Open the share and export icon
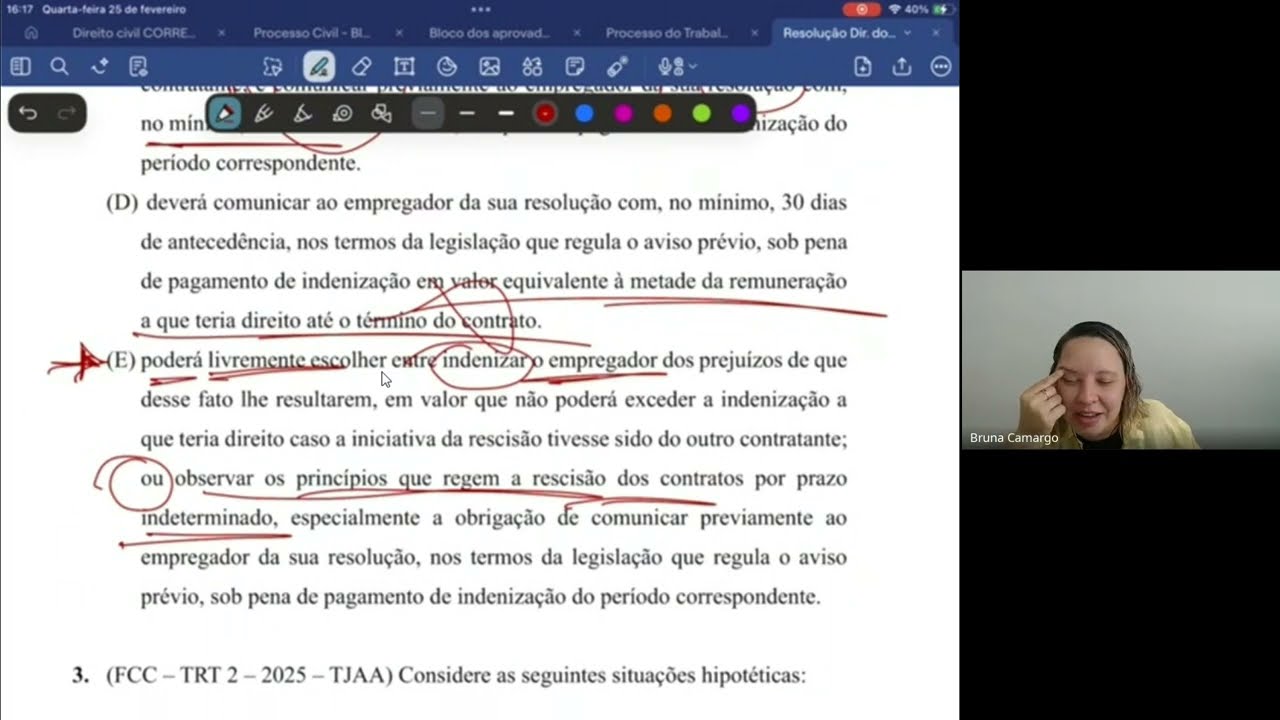The image size is (1280, 720). 902,67
